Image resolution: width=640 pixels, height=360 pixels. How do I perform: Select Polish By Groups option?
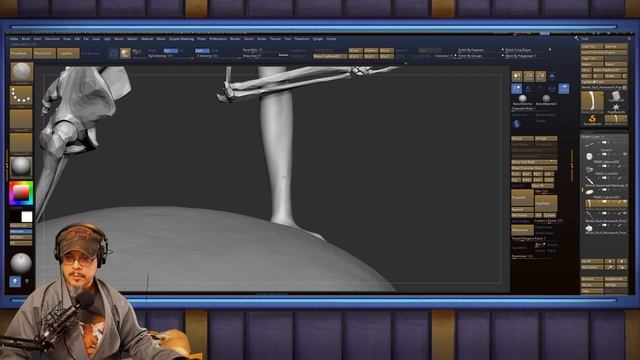470,56
